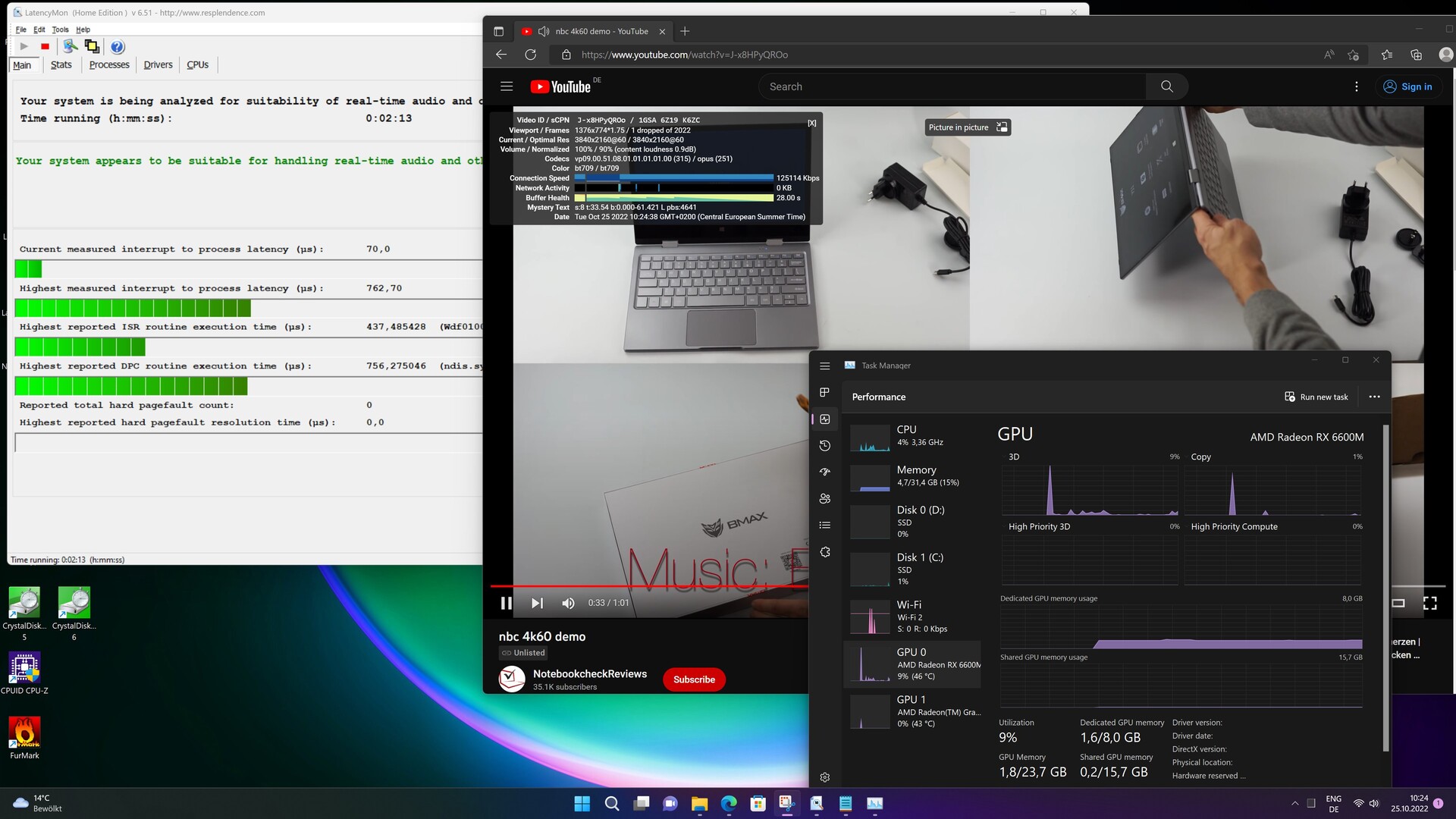Image resolution: width=1456 pixels, height=819 pixels.
Task: Open the Copy engine graph dropdown
Action: coord(1200,457)
